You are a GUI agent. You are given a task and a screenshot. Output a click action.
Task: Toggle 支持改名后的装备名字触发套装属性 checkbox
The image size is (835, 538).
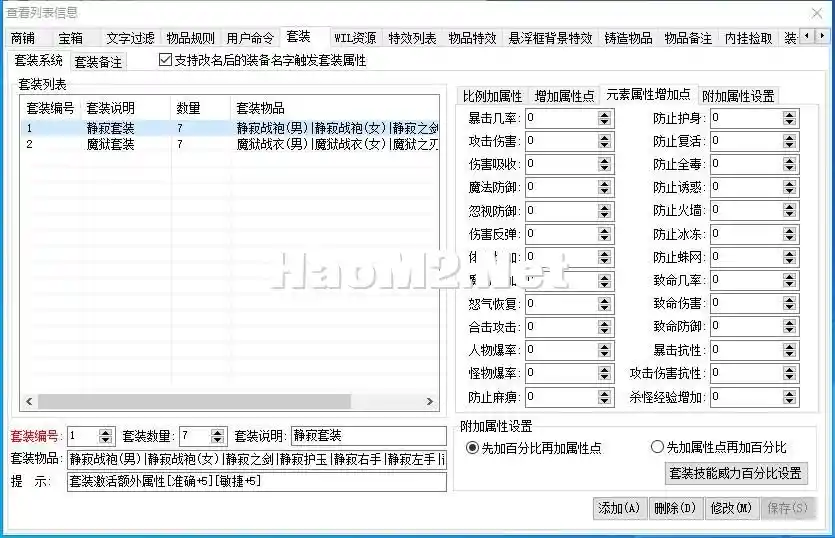(x=166, y=60)
